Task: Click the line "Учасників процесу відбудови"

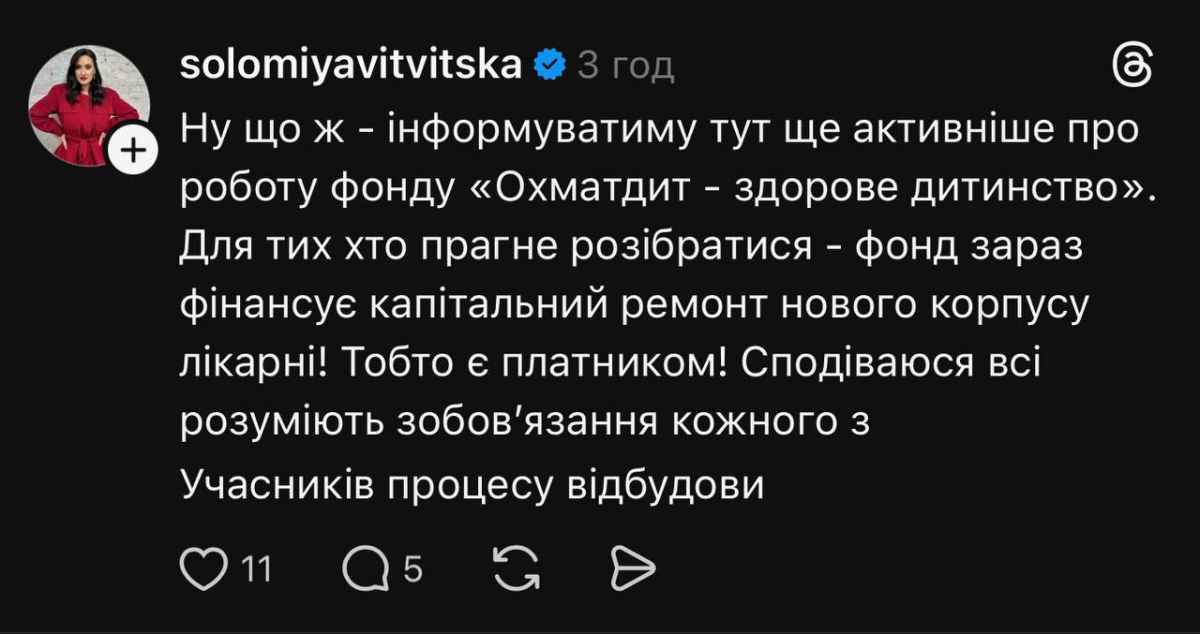Action: (472, 485)
